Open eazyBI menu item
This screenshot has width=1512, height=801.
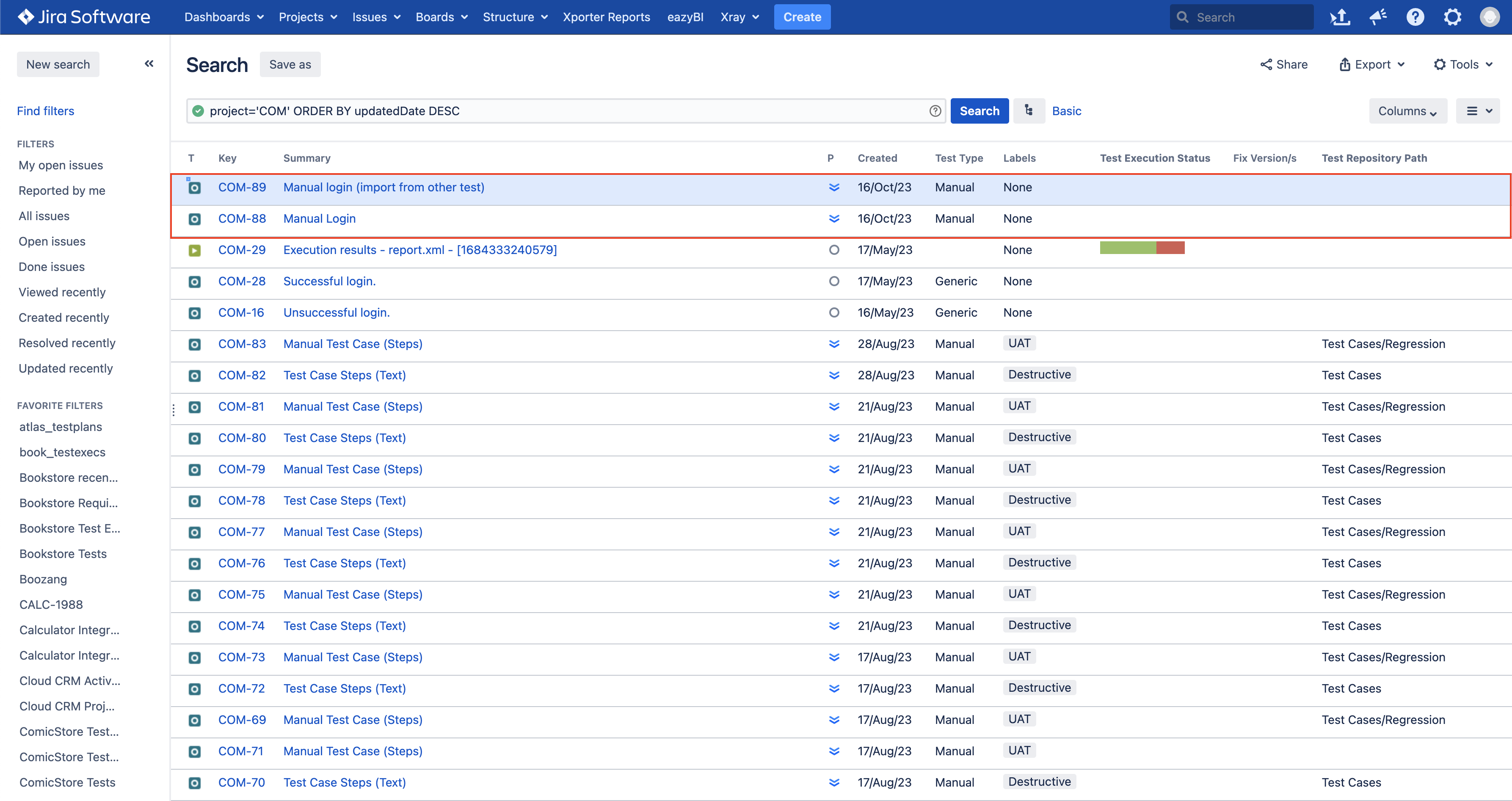(x=685, y=17)
